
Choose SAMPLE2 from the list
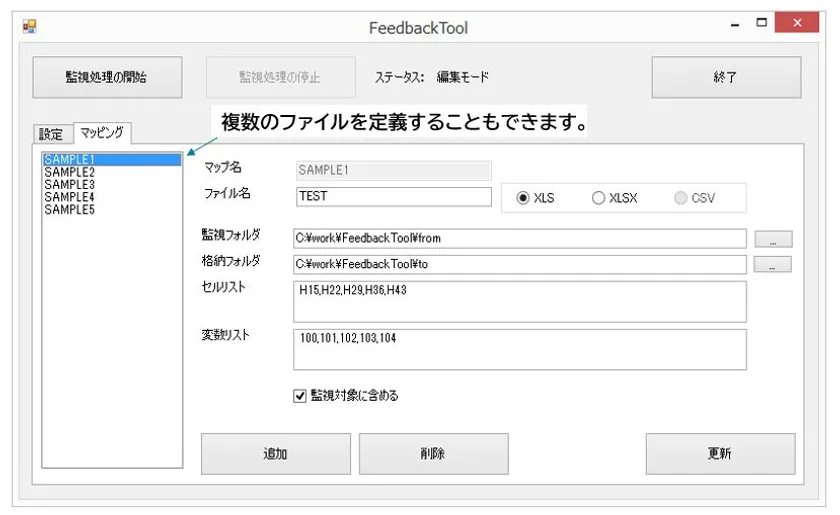click(69, 172)
